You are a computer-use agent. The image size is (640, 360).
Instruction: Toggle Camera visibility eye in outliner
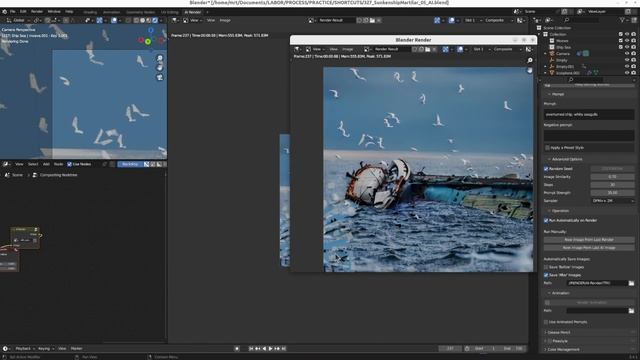click(627, 53)
